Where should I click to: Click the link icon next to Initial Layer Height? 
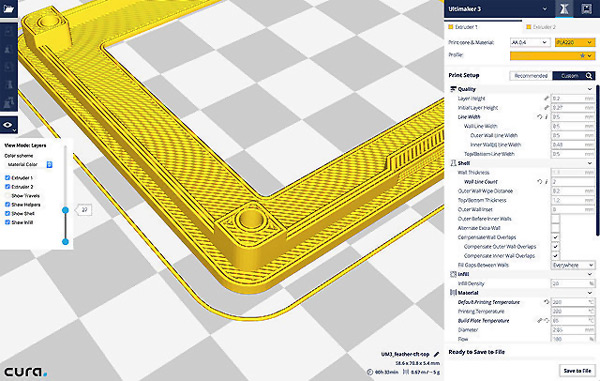(546, 107)
